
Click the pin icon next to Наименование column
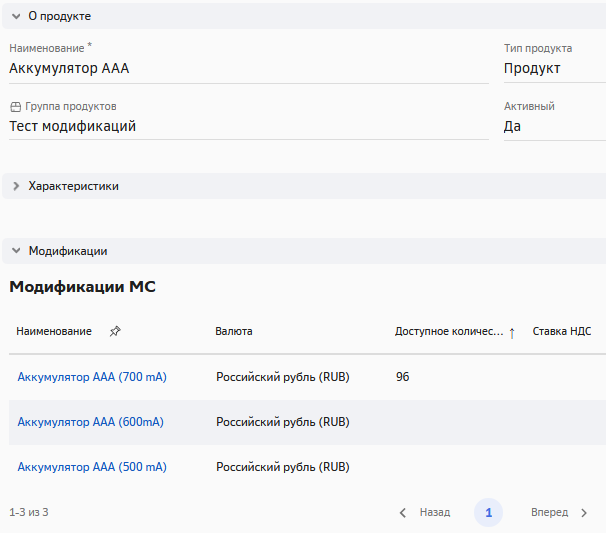click(x=115, y=332)
